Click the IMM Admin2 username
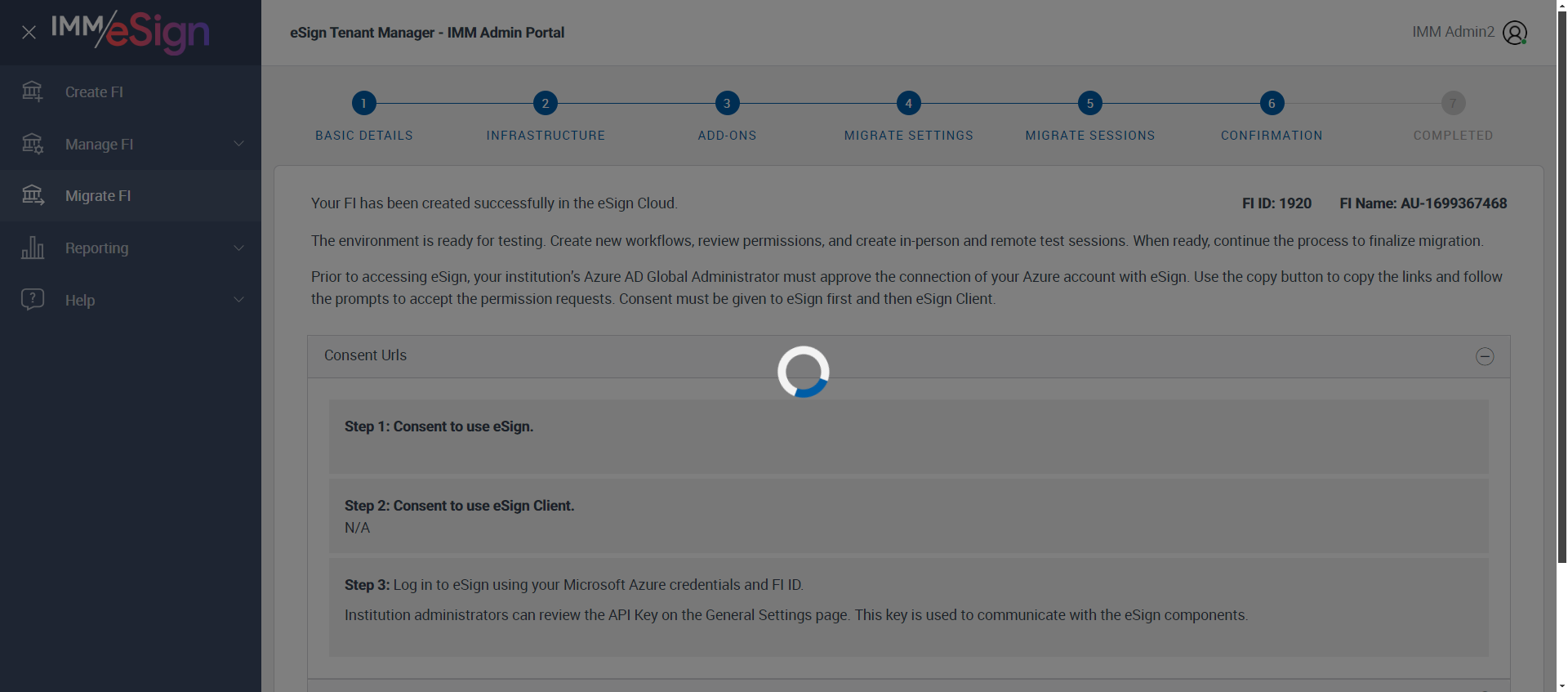This screenshot has height=692, width=1568. point(1454,32)
